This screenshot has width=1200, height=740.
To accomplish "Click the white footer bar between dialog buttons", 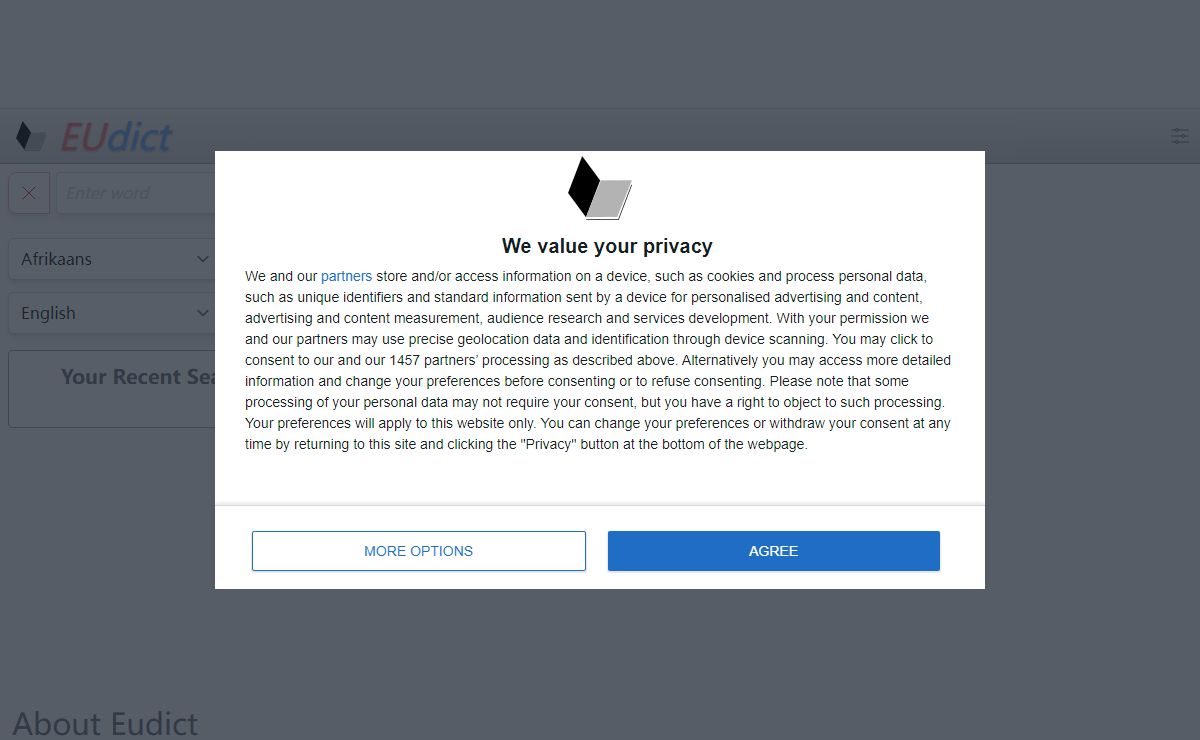I will [597, 551].
